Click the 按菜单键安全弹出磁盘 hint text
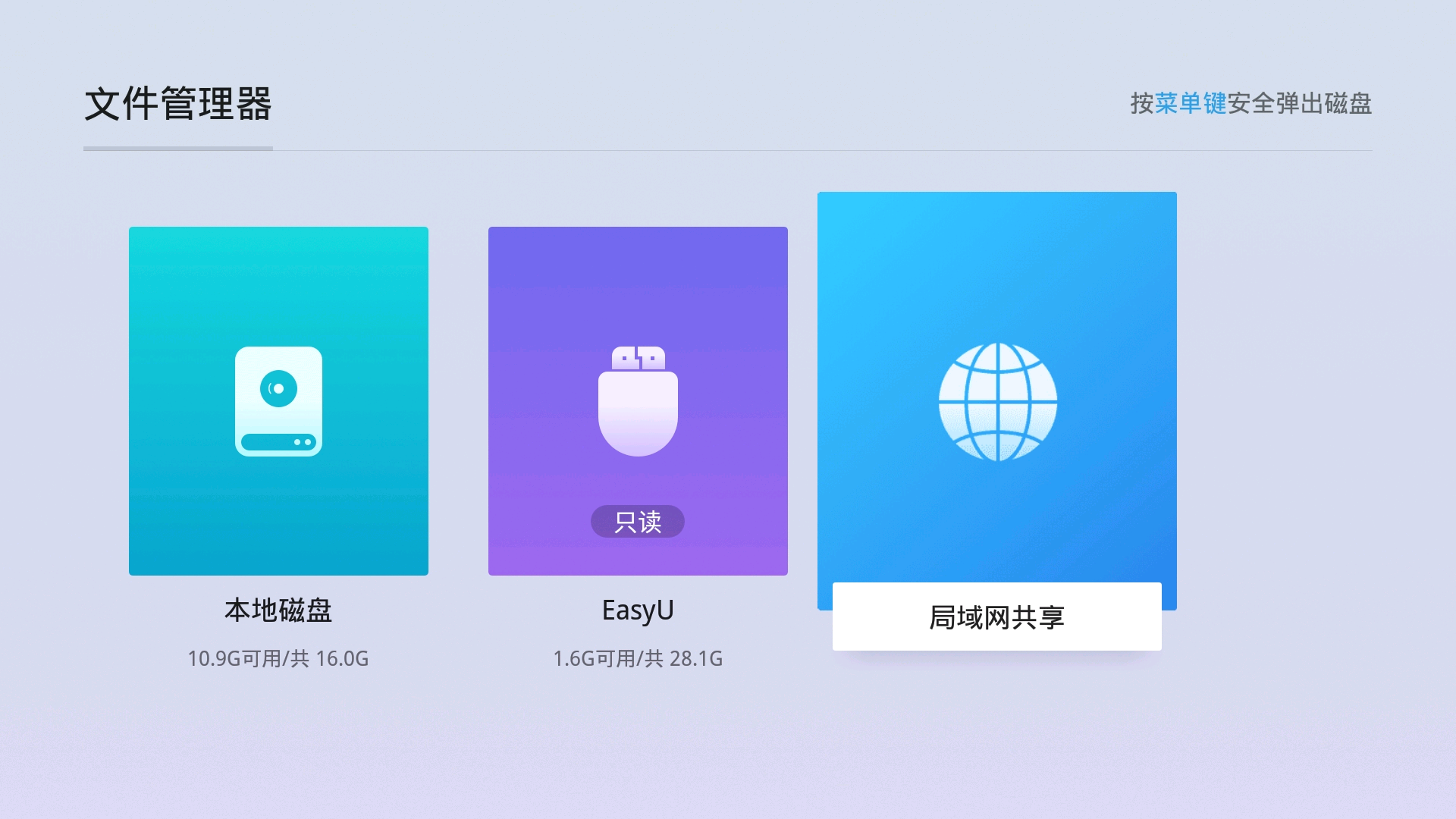The width and height of the screenshot is (1456, 819). click(x=1251, y=103)
